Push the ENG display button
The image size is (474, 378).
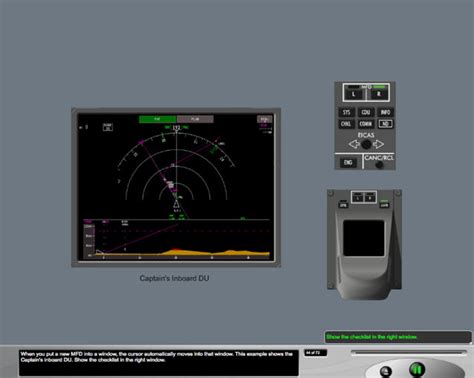pyautogui.click(x=348, y=162)
